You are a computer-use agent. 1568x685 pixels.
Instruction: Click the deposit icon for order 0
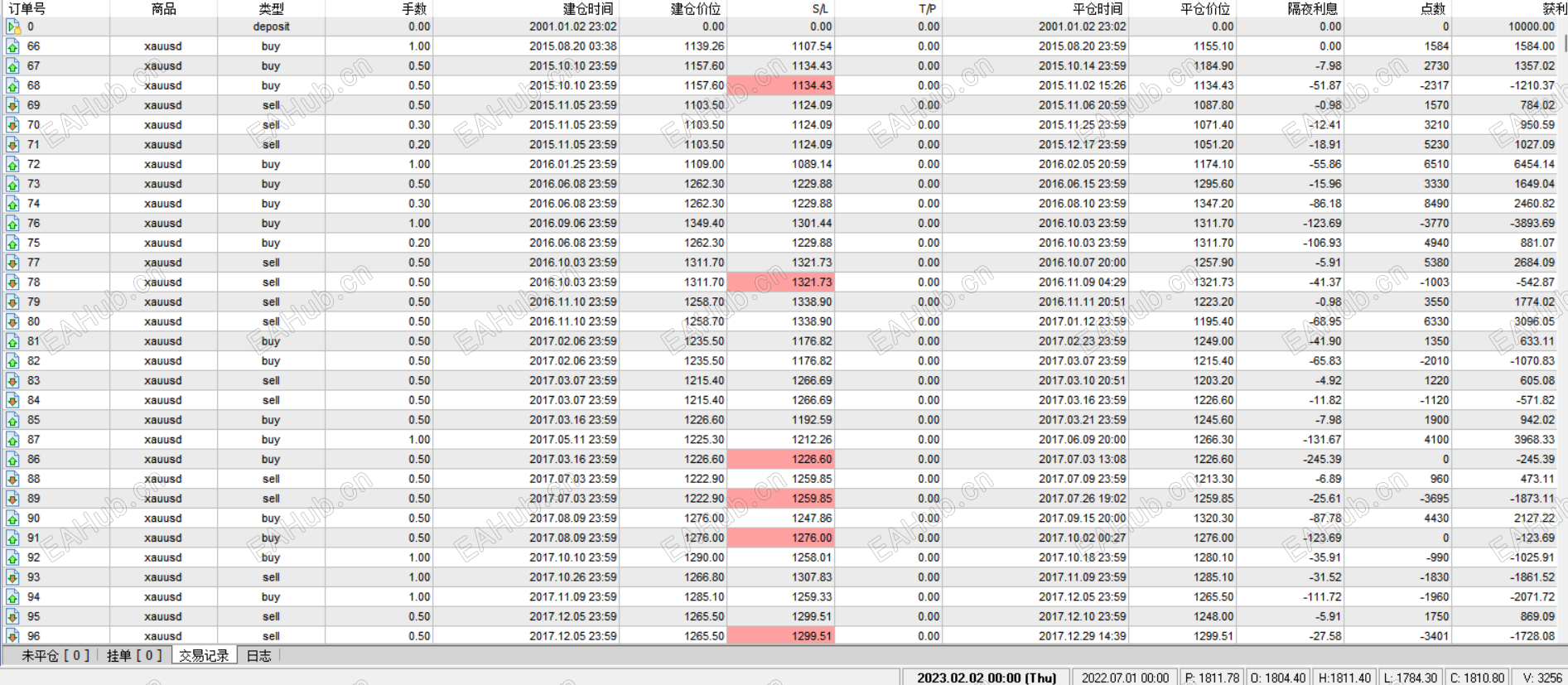12,27
